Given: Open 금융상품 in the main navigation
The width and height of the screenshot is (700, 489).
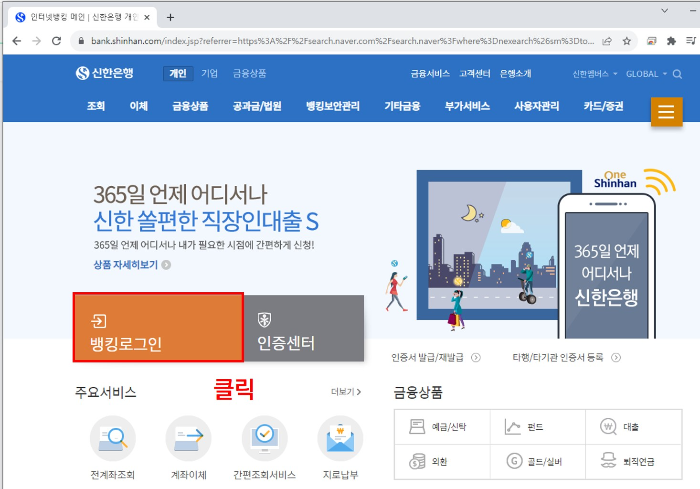Looking at the screenshot, I should (x=190, y=106).
